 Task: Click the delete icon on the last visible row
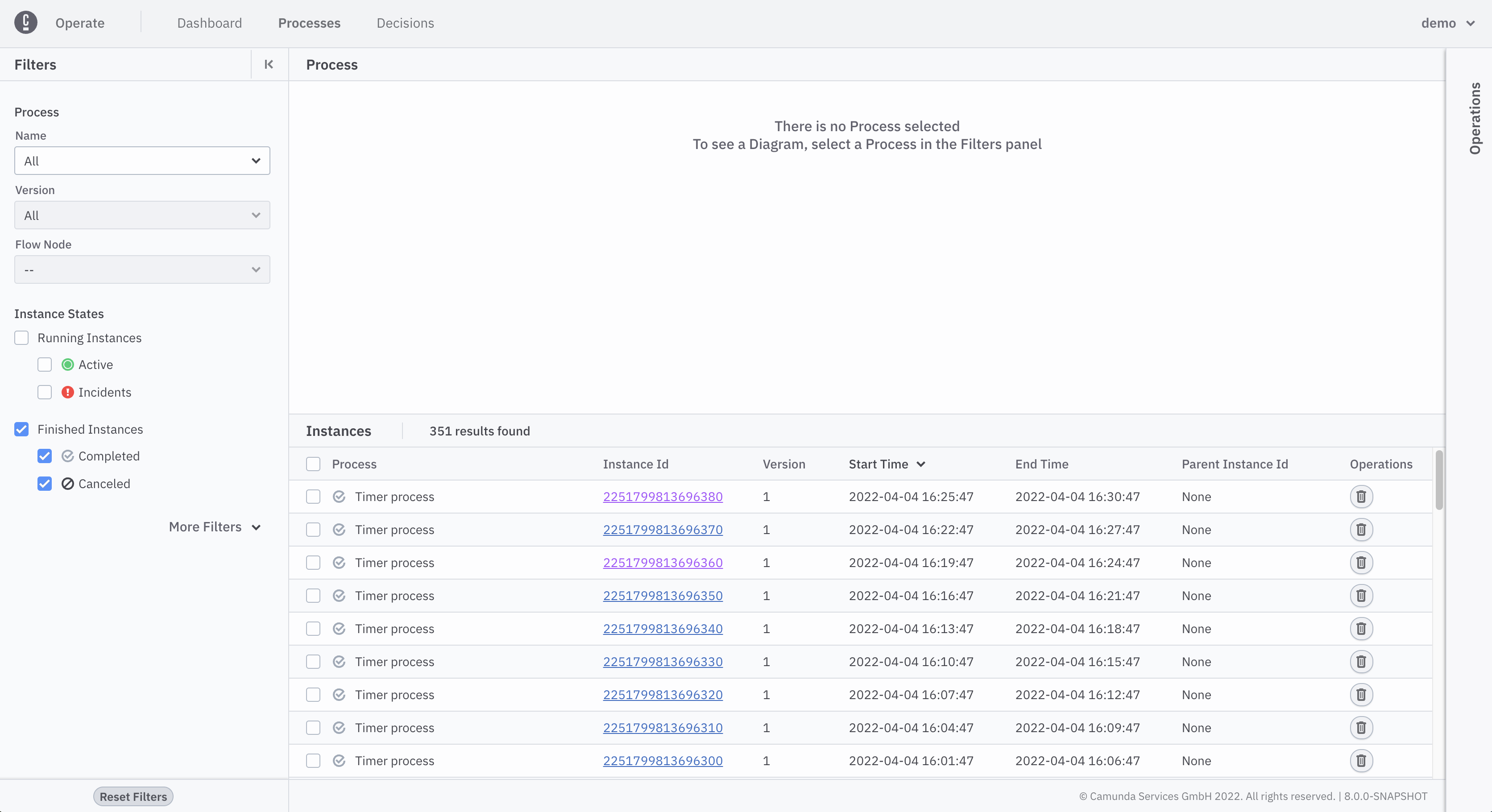pos(1361,761)
